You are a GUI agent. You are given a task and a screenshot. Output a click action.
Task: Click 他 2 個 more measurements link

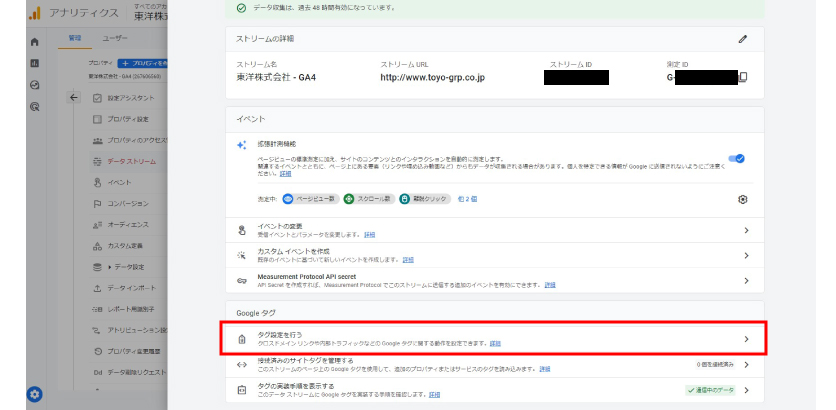467,199
